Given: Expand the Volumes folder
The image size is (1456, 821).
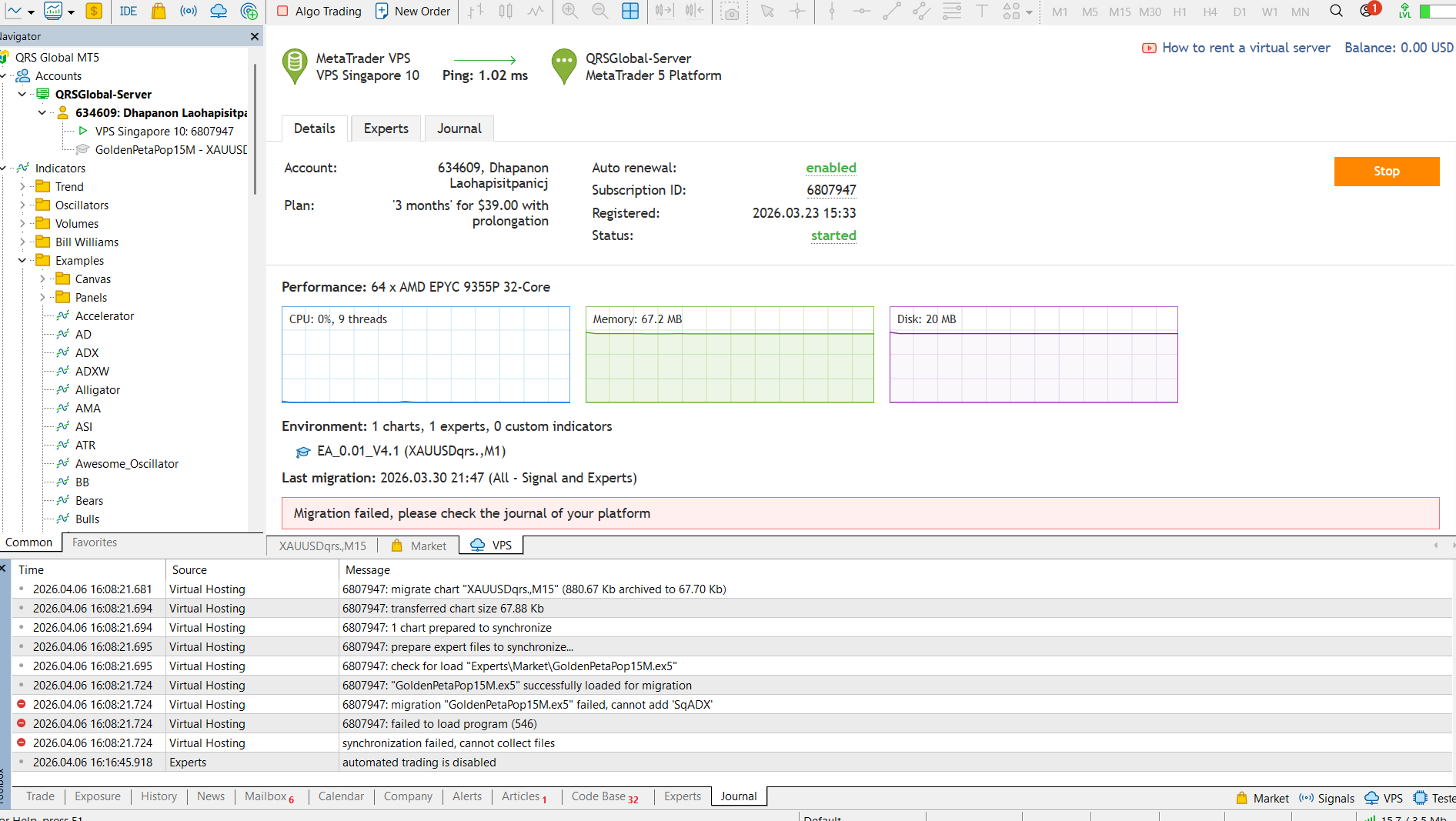Looking at the screenshot, I should pos(22,223).
